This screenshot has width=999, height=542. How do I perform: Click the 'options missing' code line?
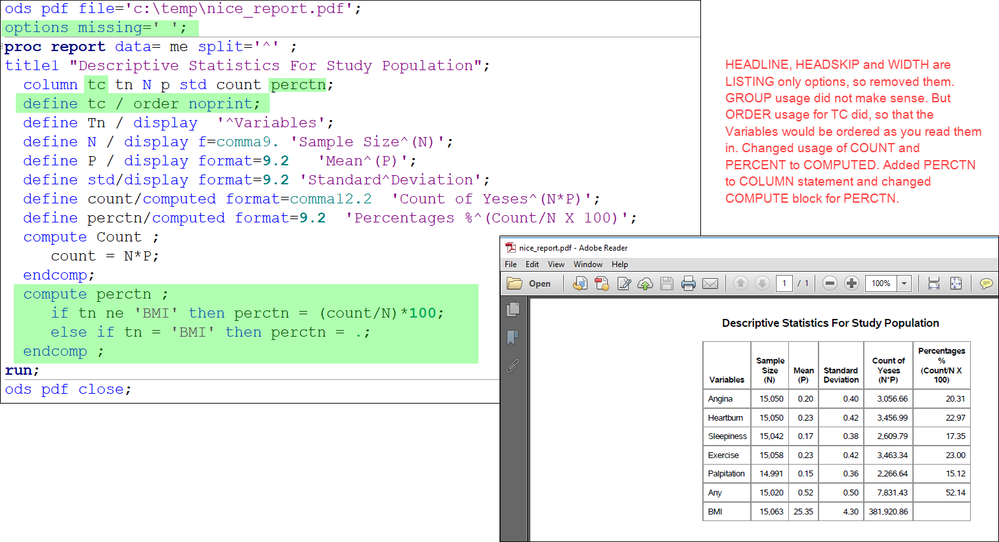click(96, 28)
